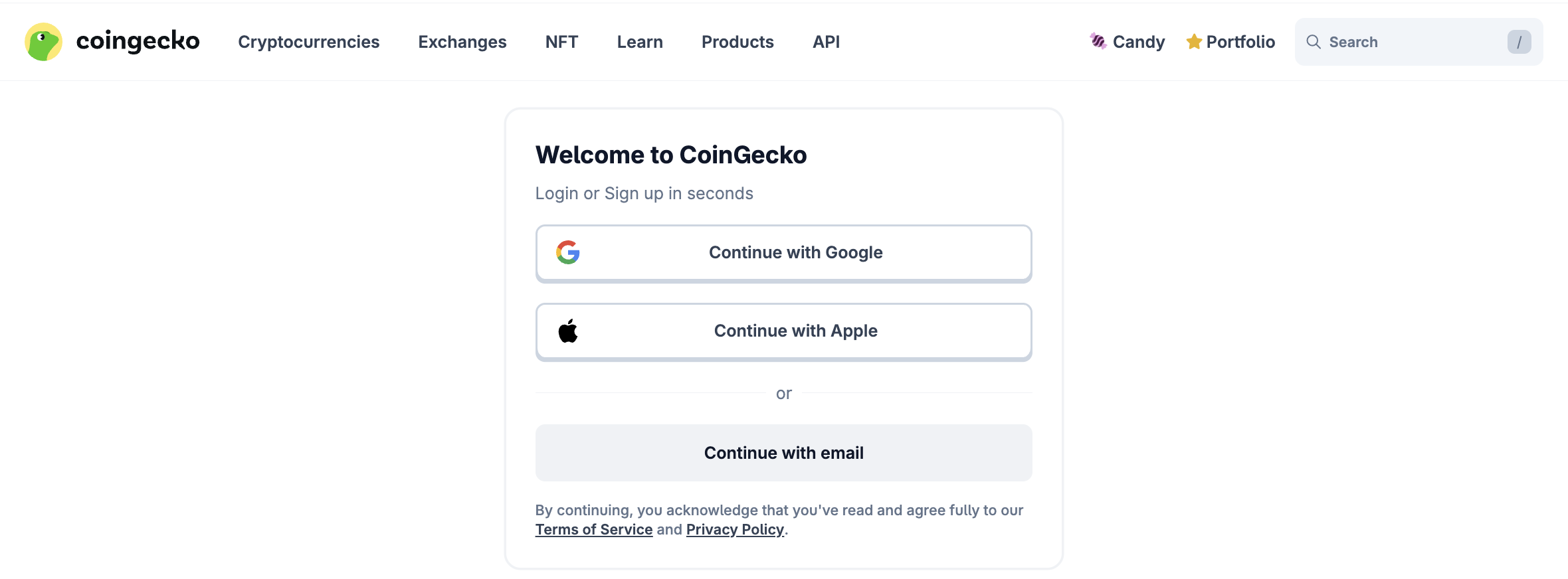
Task: Continue with Apple
Action: [x=783, y=331]
